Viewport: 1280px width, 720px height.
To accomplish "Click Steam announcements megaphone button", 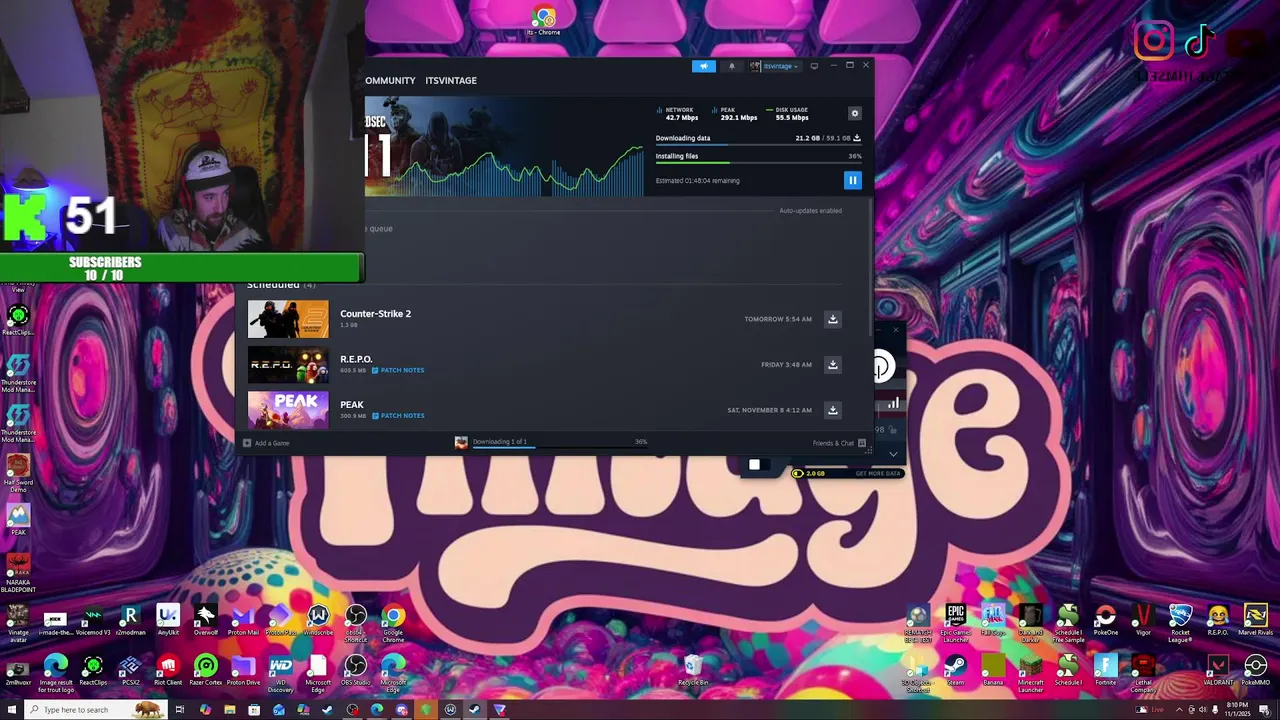I will tap(704, 66).
